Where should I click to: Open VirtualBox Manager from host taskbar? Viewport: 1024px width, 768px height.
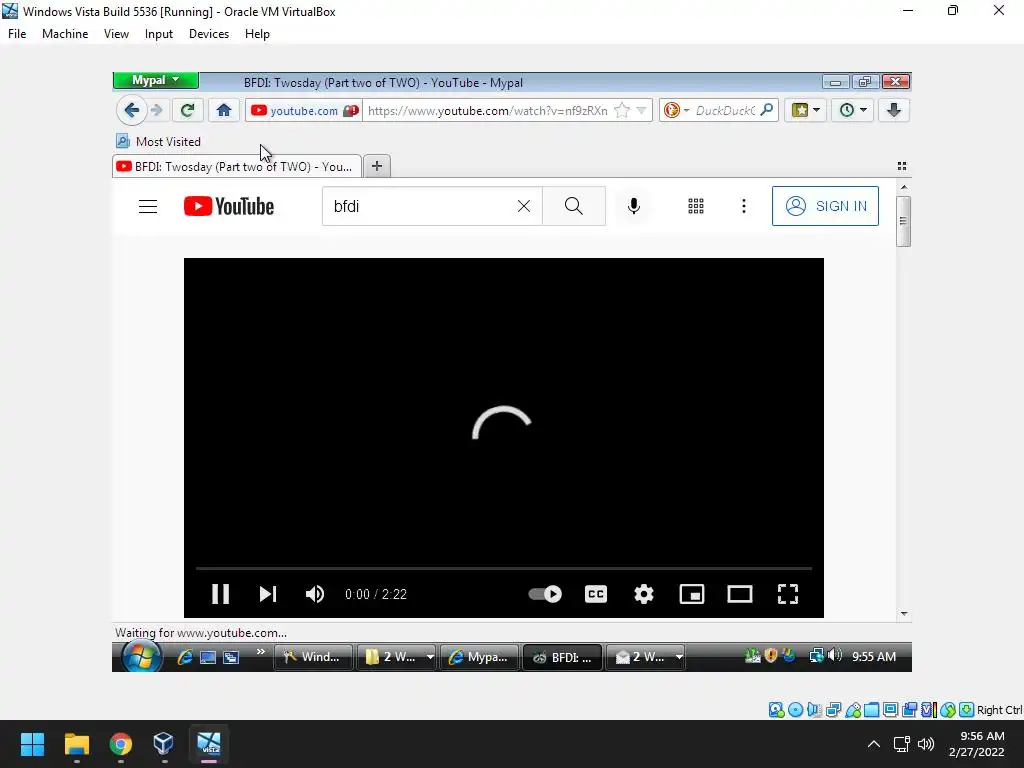pyautogui.click(x=163, y=744)
